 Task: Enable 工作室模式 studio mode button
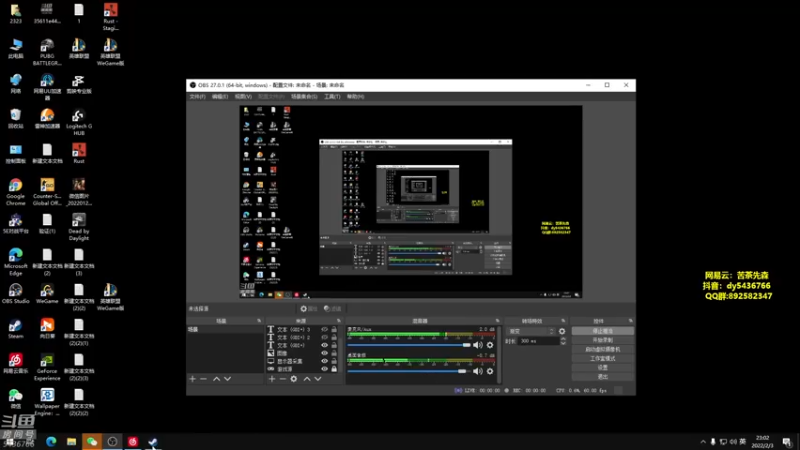(x=603, y=359)
